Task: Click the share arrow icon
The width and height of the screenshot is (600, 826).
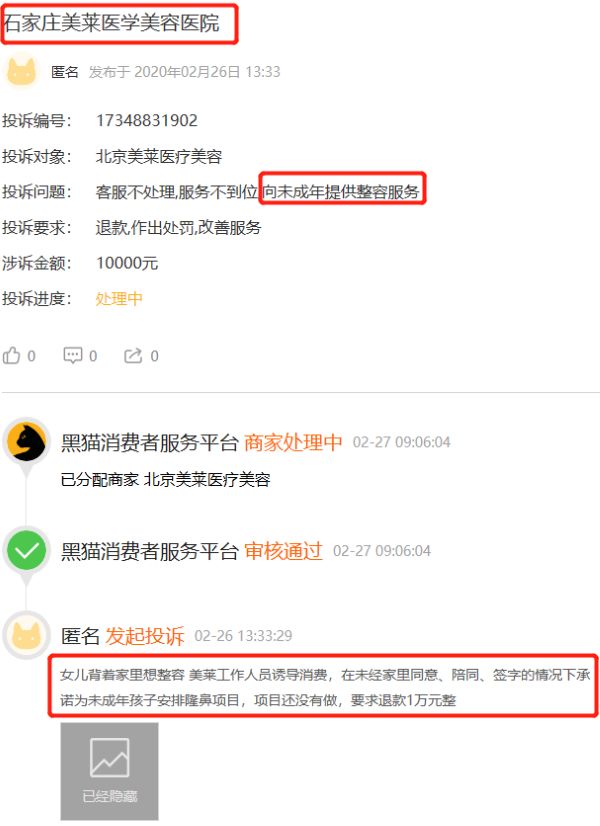Action: point(133,356)
